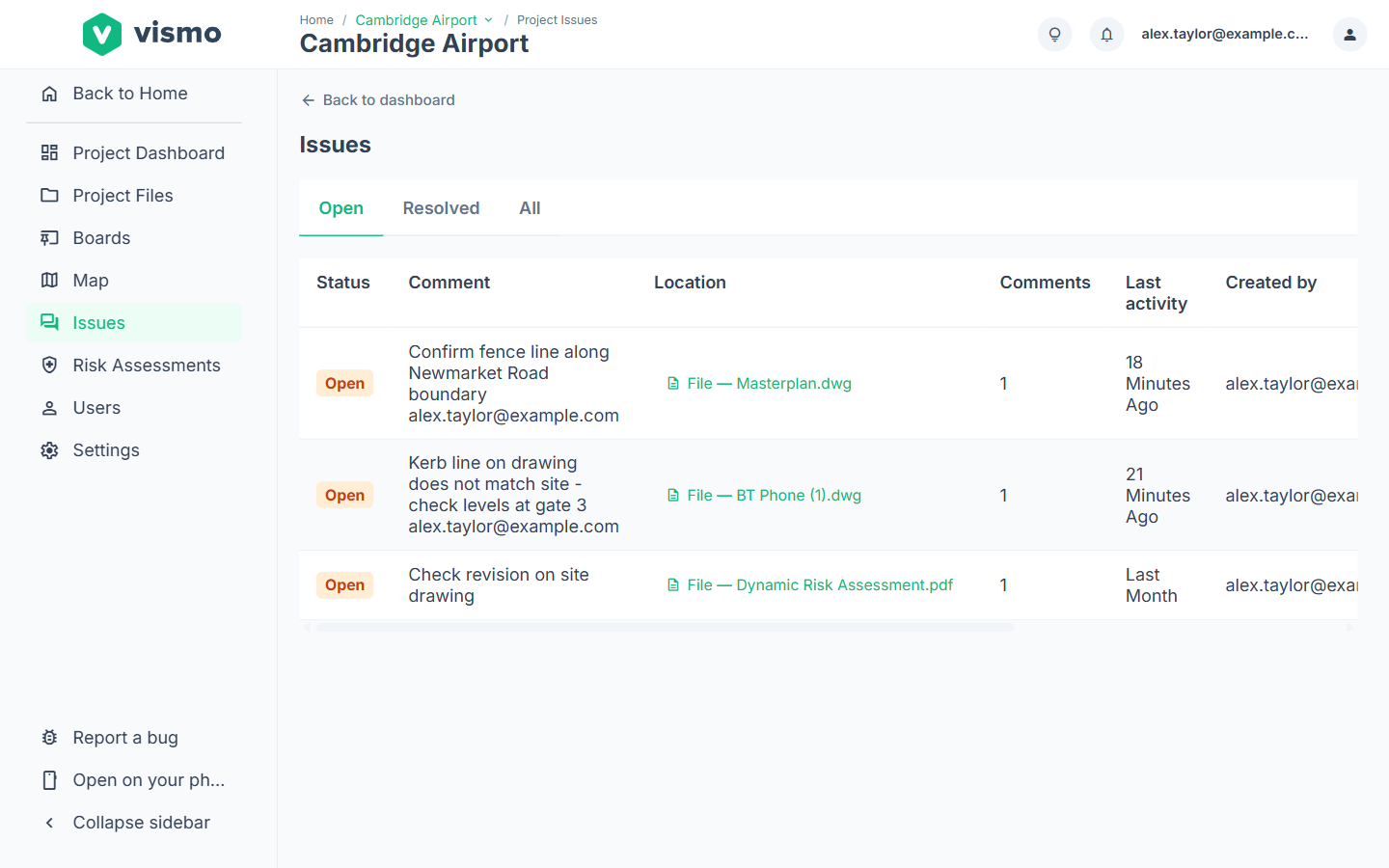Open the user profile avatar
This screenshot has width=1389, height=868.
point(1349,34)
